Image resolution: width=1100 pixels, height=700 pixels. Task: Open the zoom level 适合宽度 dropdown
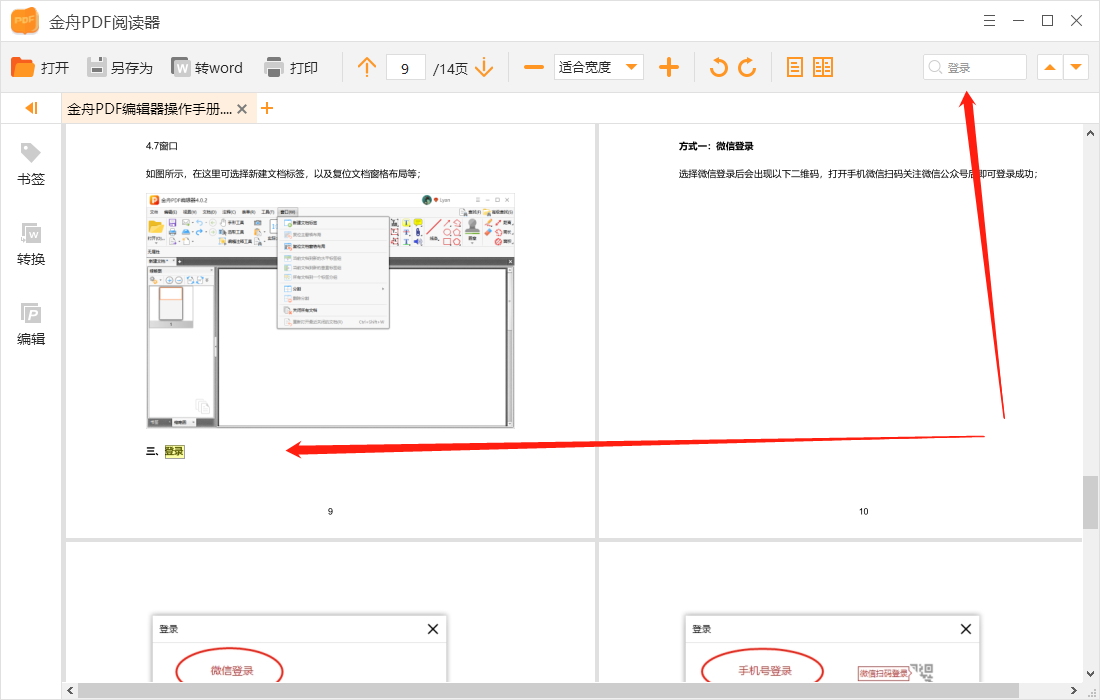tap(598, 66)
